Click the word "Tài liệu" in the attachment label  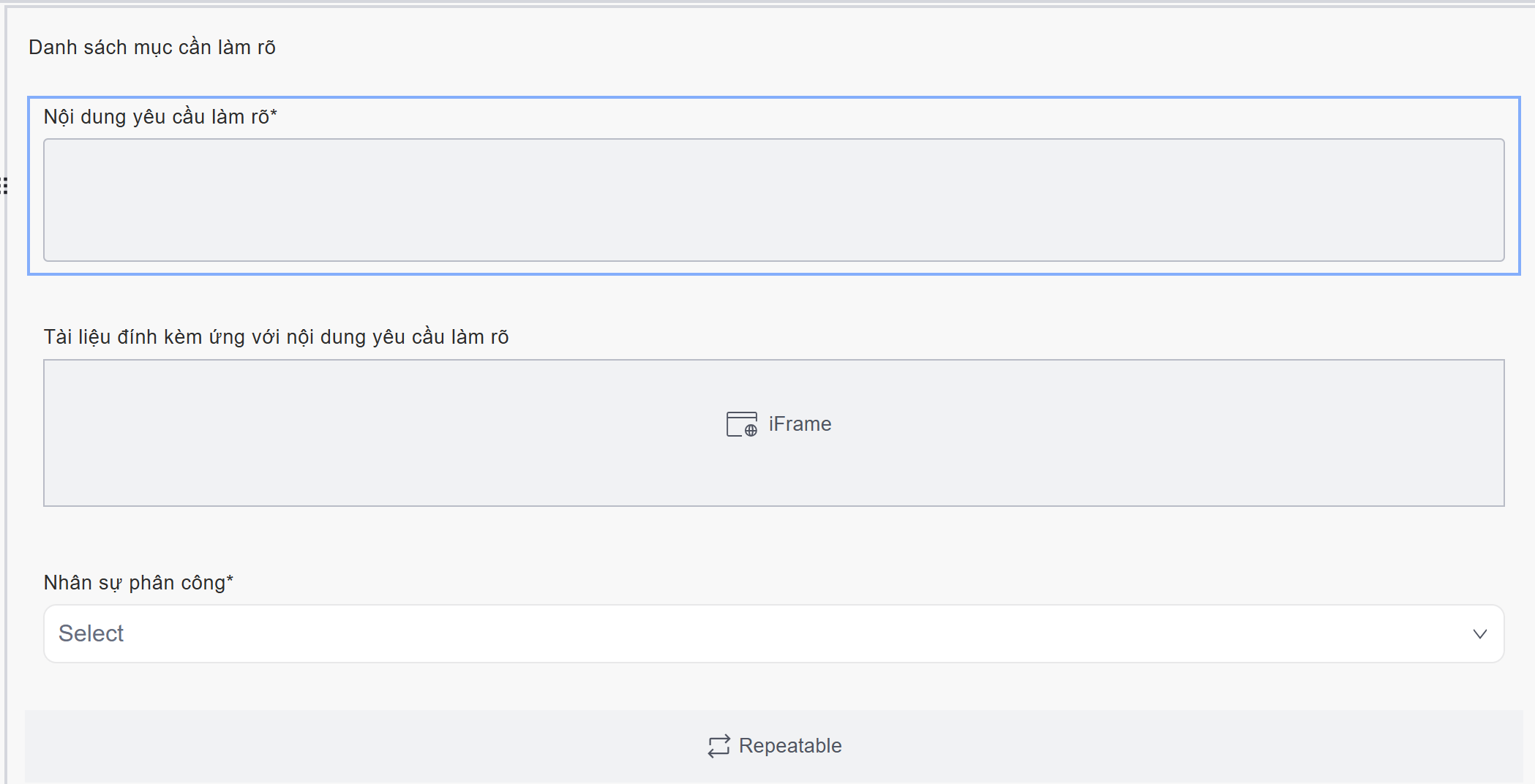click(77, 337)
